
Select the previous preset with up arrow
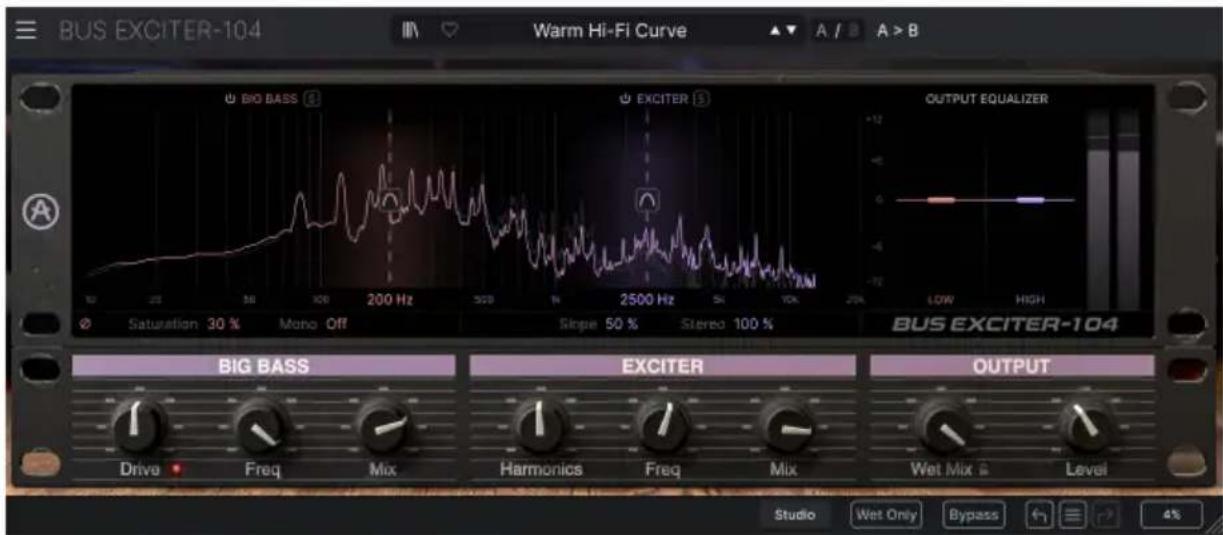pos(775,31)
